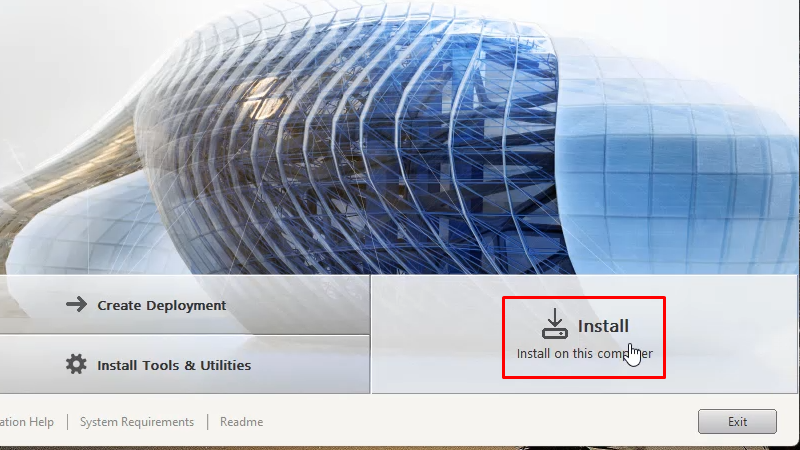
Task: Click the Exit button
Action: click(x=737, y=421)
